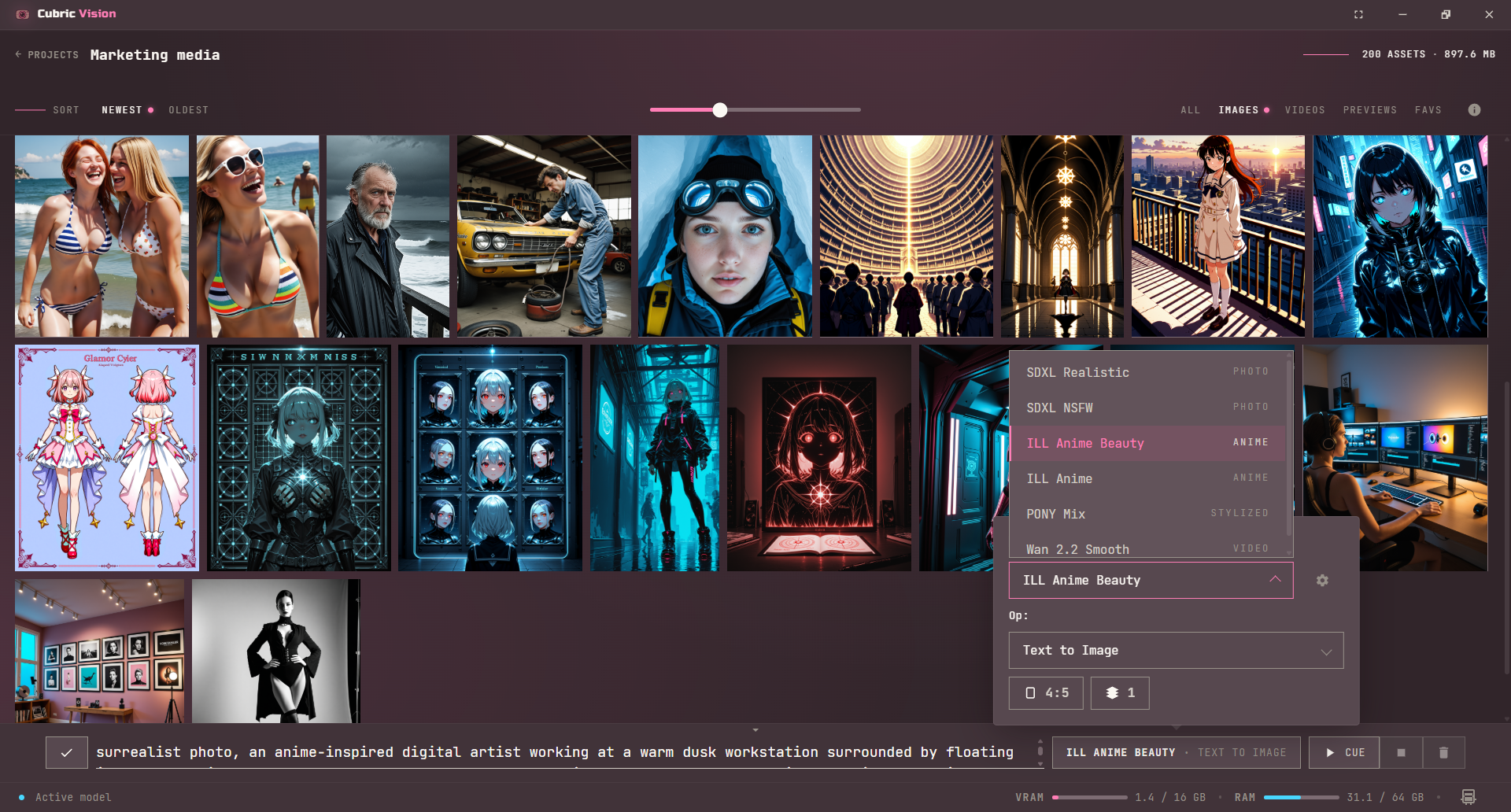Set aspect ratio 4:5 button
1511x812 pixels.
click(x=1046, y=693)
